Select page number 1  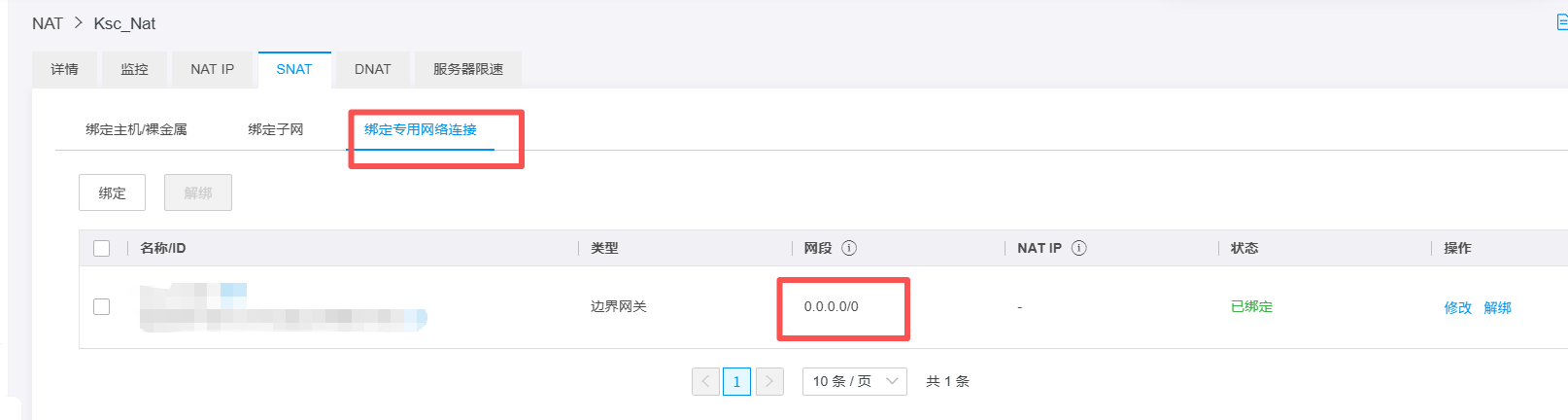click(737, 381)
